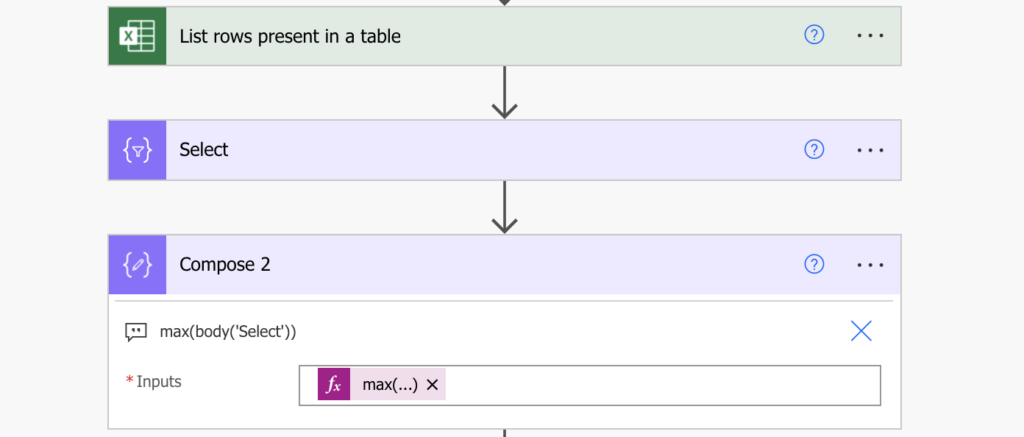The width and height of the screenshot is (1024, 437).
Task: Insert a step between Select and Compose 2
Action: pos(505,207)
